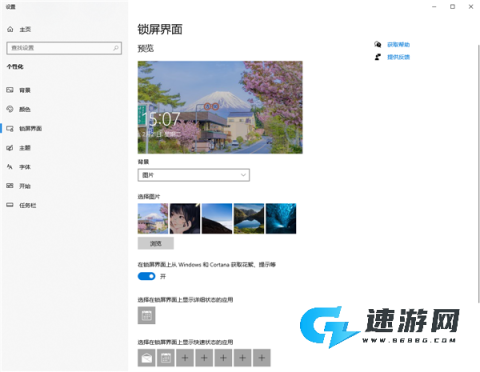Click the fourth plus quick status slot
The height and width of the screenshot is (372, 480).
(243, 358)
